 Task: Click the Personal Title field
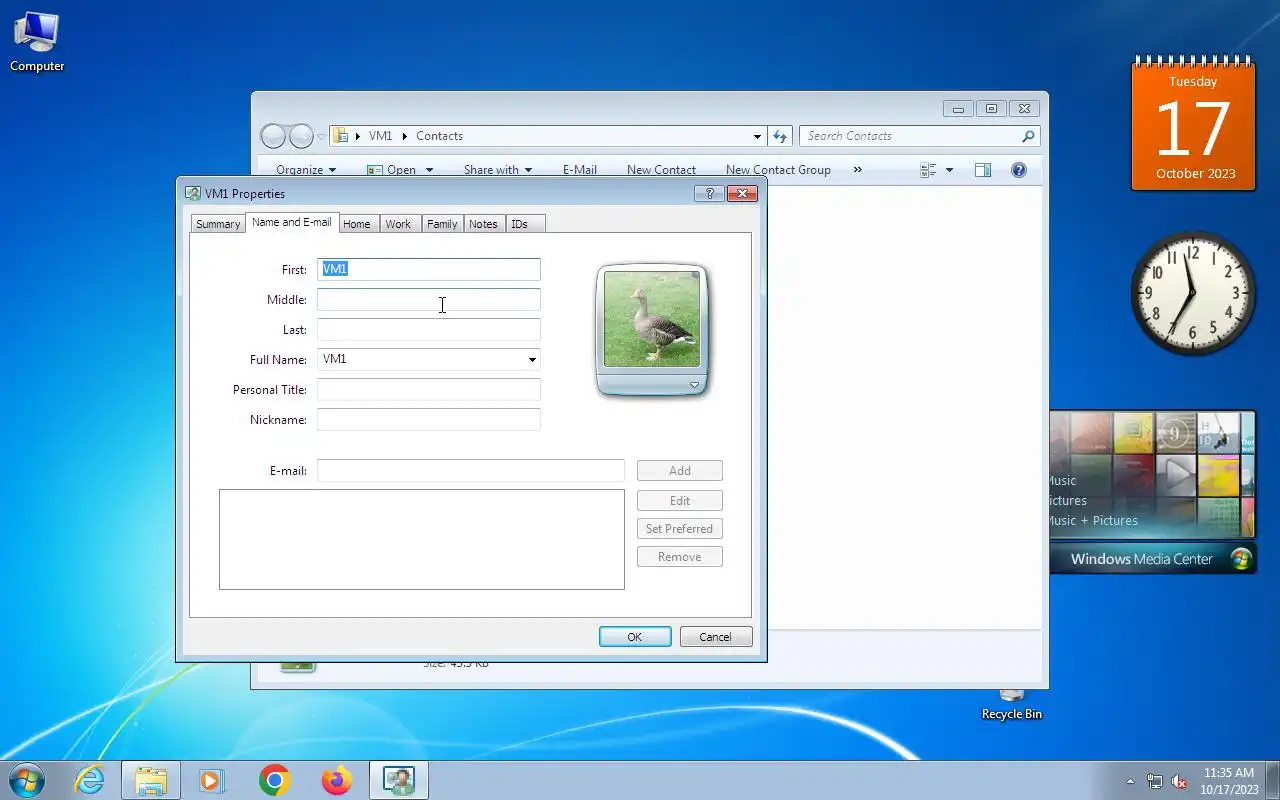(429, 389)
